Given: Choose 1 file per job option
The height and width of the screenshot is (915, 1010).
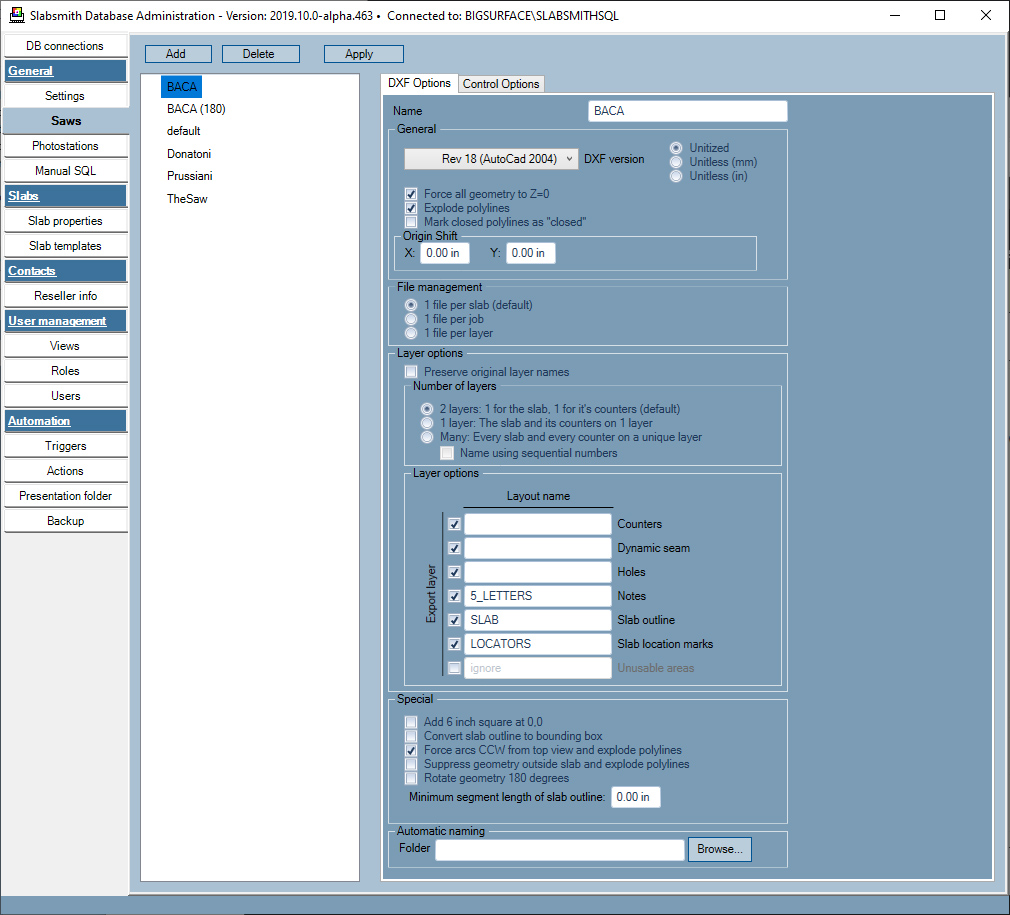Looking at the screenshot, I should point(411,319).
